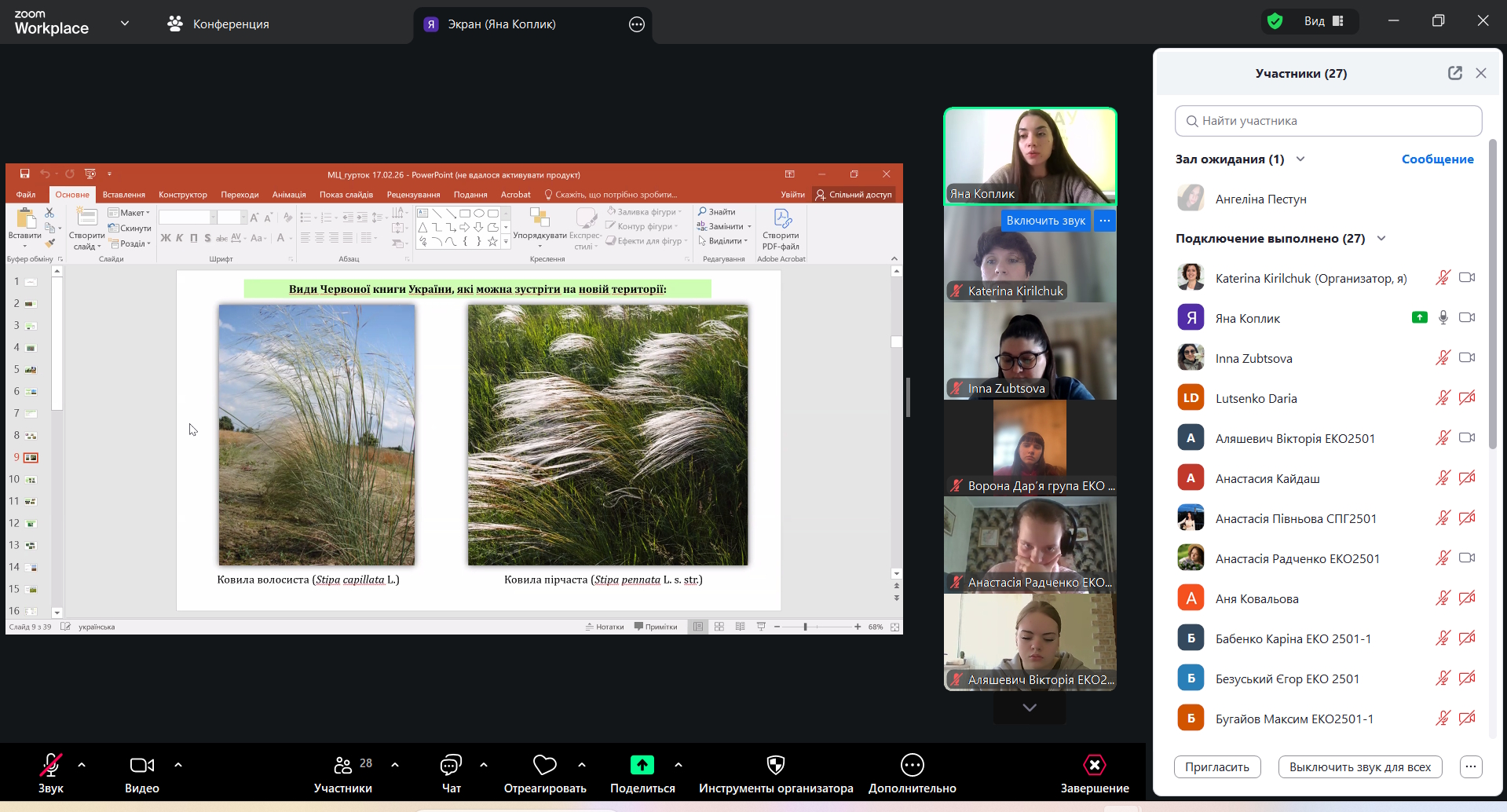Open Participants list from the toolbar
The image size is (1507, 812).
click(x=343, y=765)
